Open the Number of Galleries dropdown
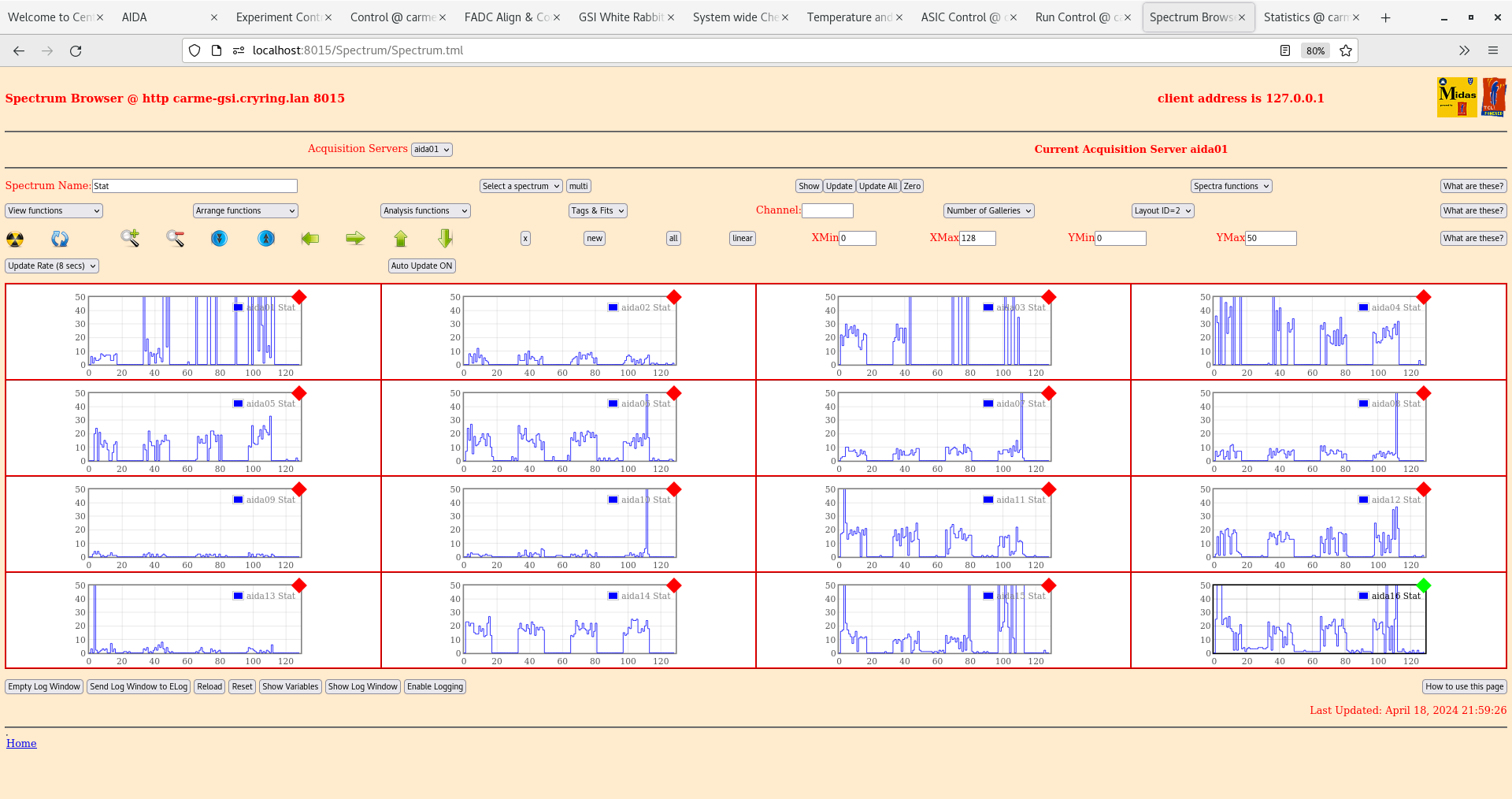This screenshot has width=1512, height=799. [988, 211]
